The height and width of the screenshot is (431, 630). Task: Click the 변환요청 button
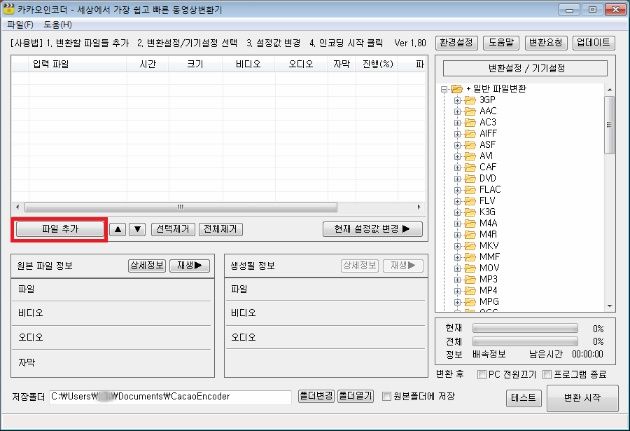[546, 43]
